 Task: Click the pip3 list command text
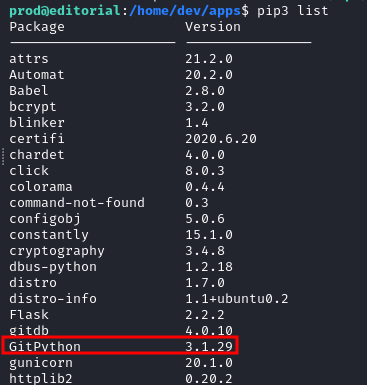tap(293, 11)
